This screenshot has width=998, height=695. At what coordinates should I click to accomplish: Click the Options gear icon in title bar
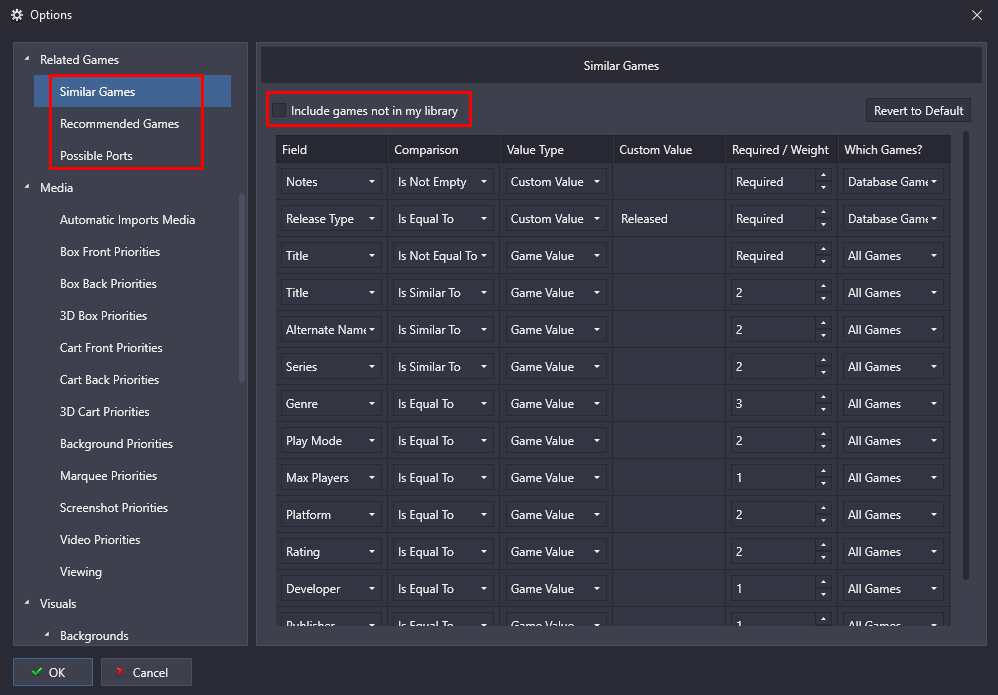(x=17, y=15)
